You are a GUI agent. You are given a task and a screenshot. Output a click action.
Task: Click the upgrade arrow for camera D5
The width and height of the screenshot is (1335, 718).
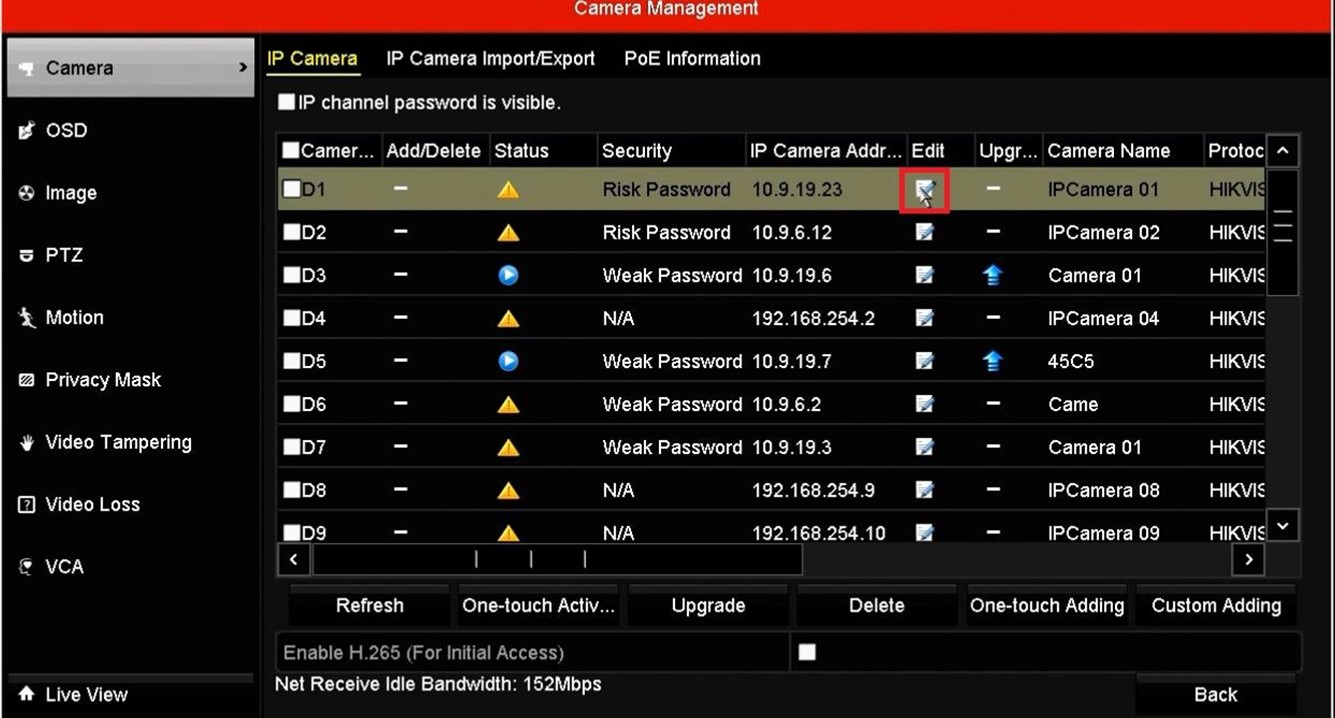coord(992,362)
